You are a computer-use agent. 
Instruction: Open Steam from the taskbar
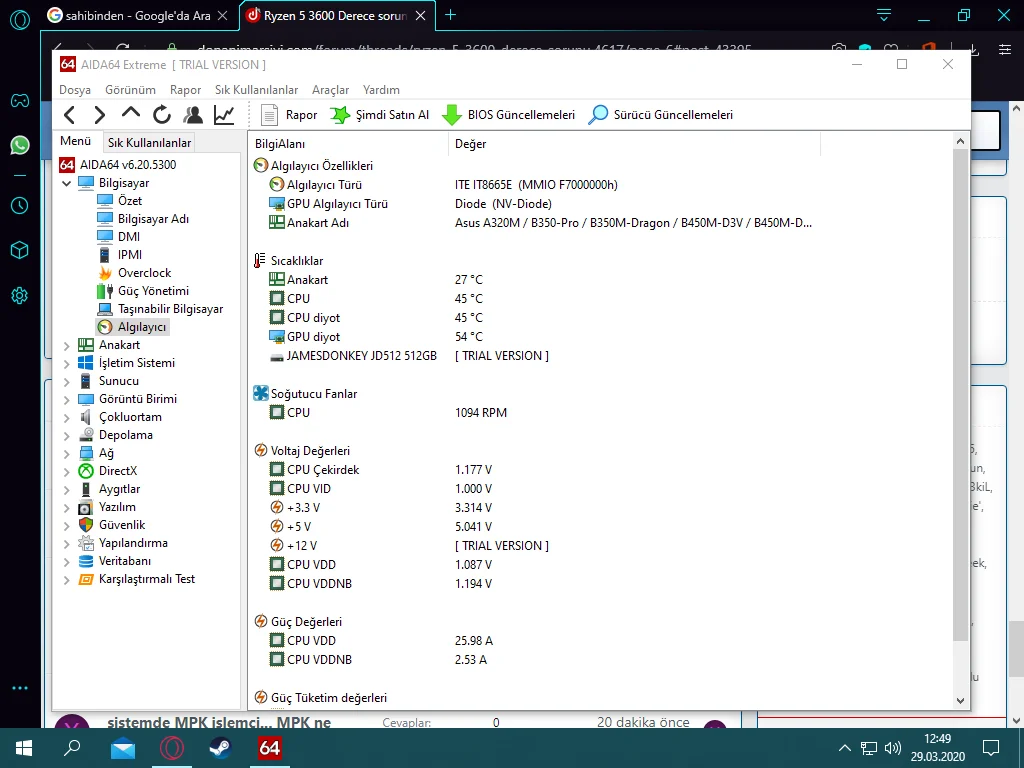click(x=220, y=748)
